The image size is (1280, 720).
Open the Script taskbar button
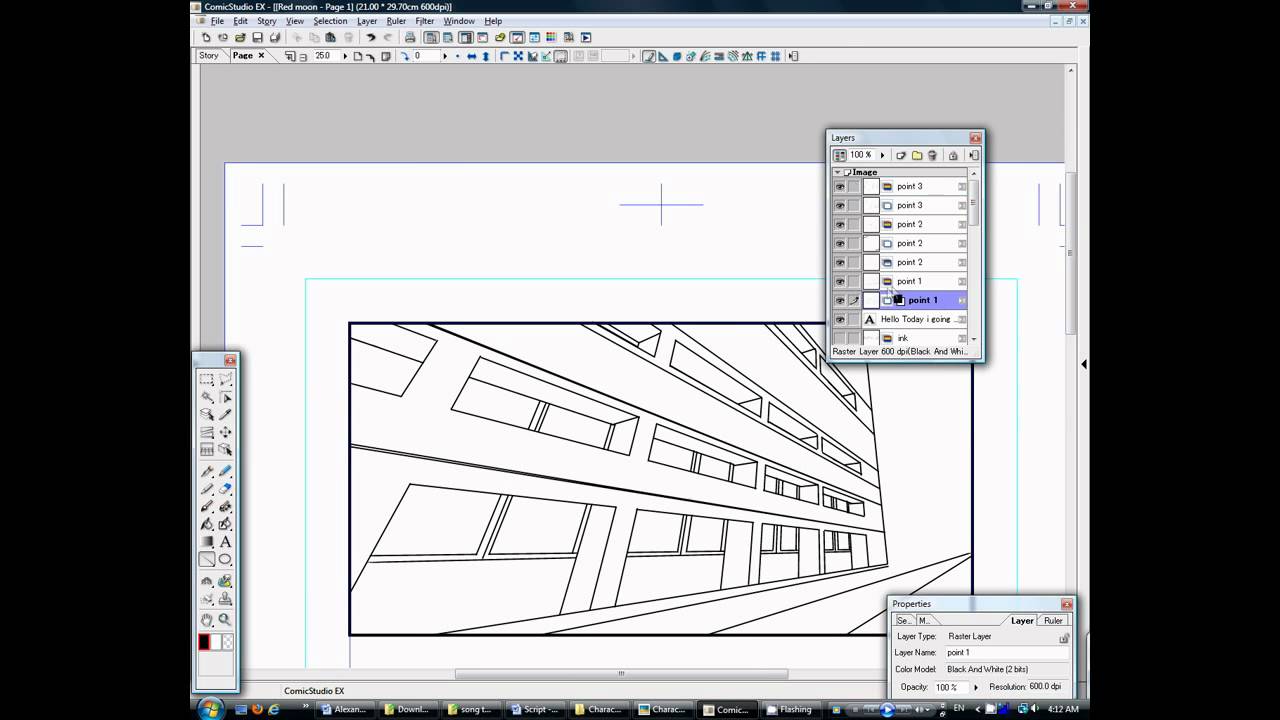[535, 709]
